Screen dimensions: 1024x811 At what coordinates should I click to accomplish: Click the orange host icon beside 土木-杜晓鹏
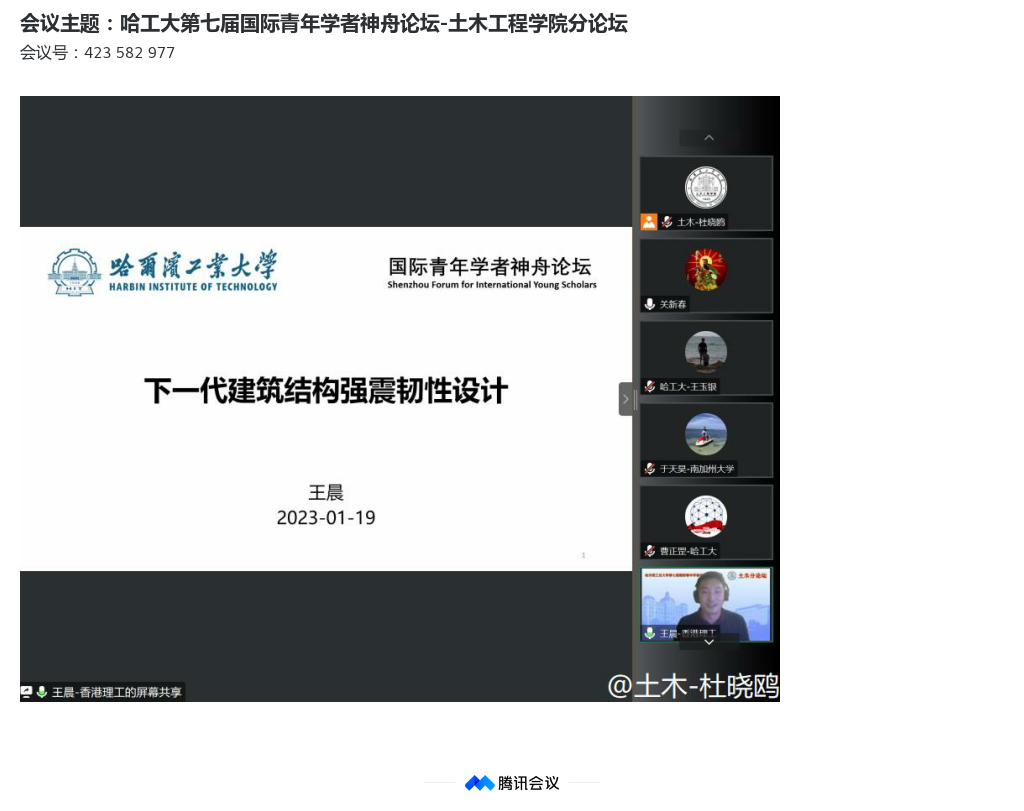649,222
